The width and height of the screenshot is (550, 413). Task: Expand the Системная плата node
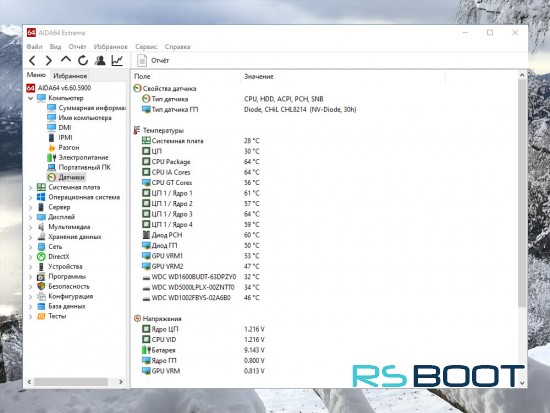tap(31, 188)
